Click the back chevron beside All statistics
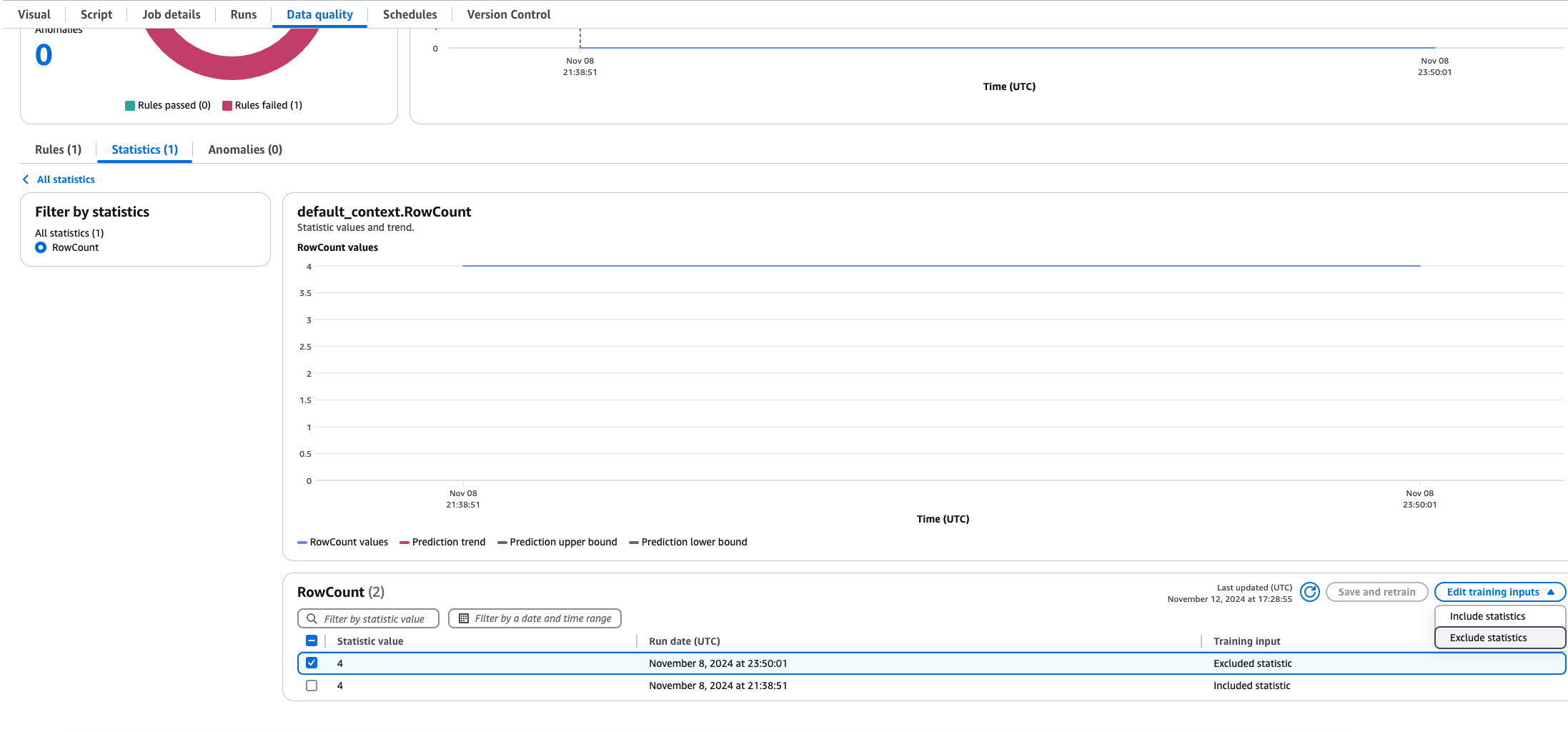 [26, 179]
